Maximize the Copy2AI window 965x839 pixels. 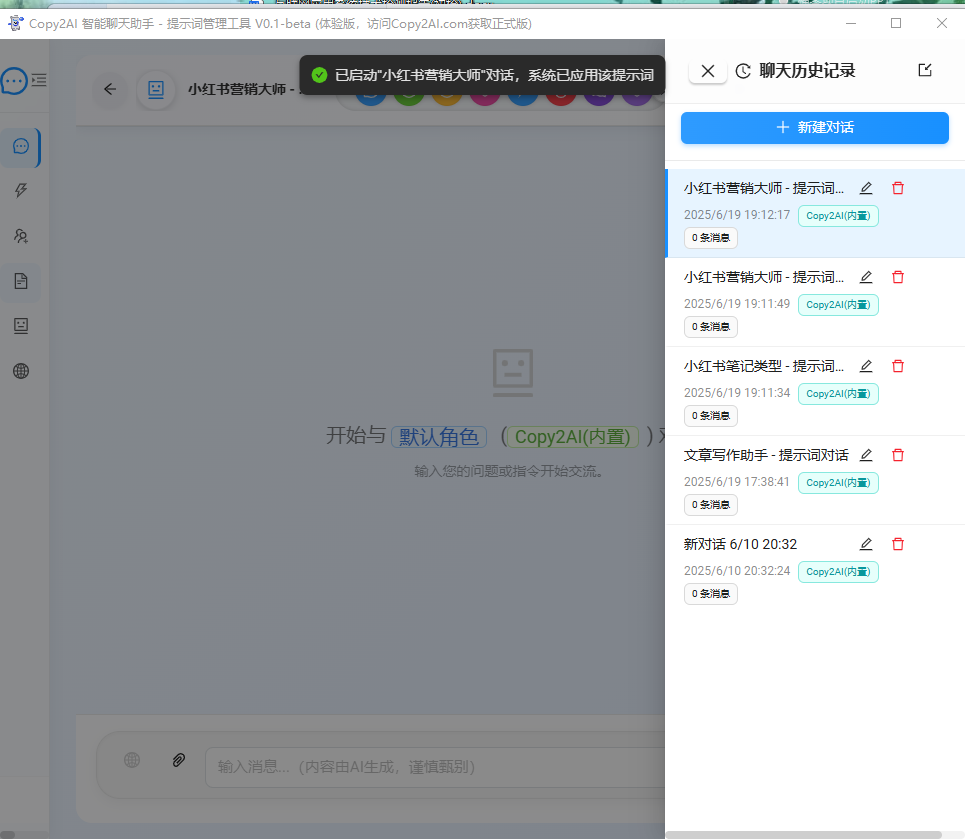click(896, 23)
